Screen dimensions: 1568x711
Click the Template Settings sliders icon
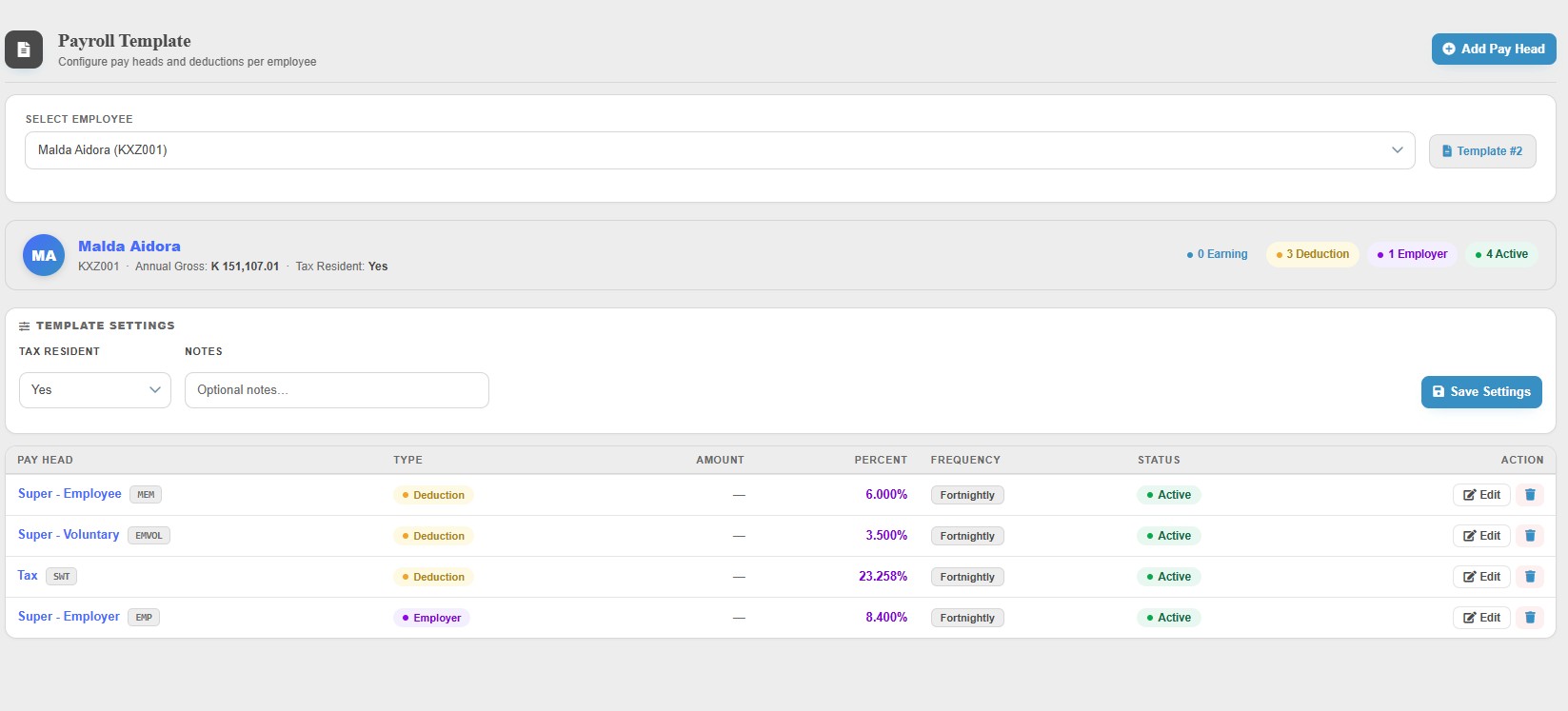click(25, 326)
